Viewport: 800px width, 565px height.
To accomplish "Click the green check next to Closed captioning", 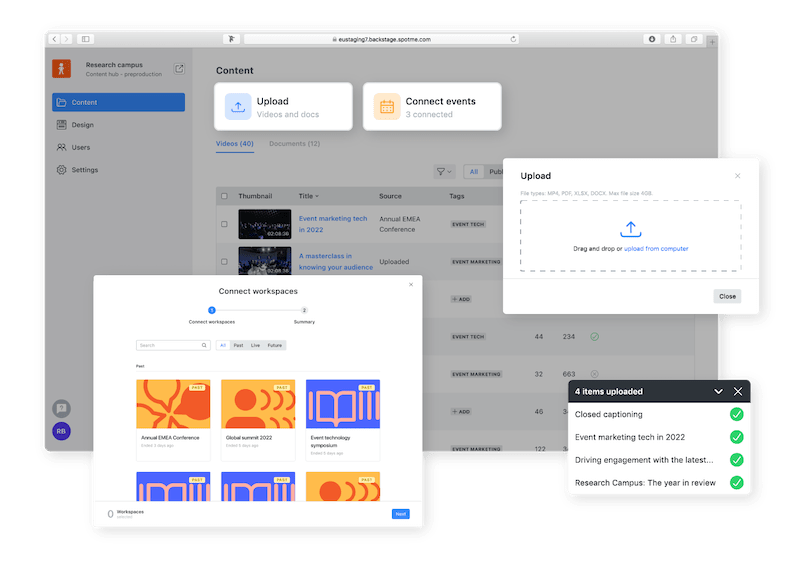I will [736, 414].
